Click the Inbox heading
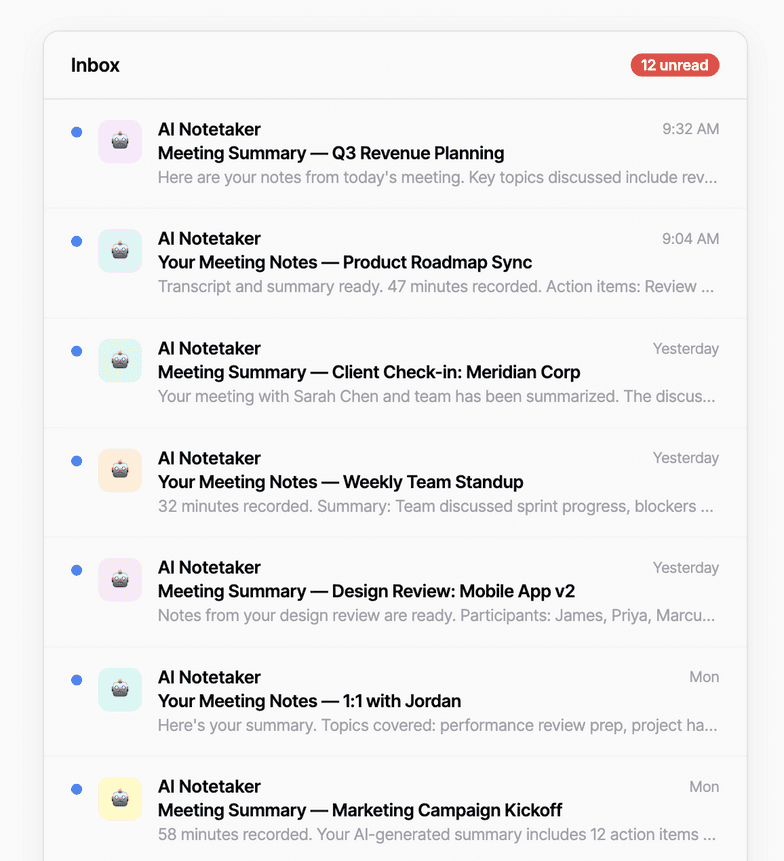The image size is (784, 861). [x=95, y=65]
